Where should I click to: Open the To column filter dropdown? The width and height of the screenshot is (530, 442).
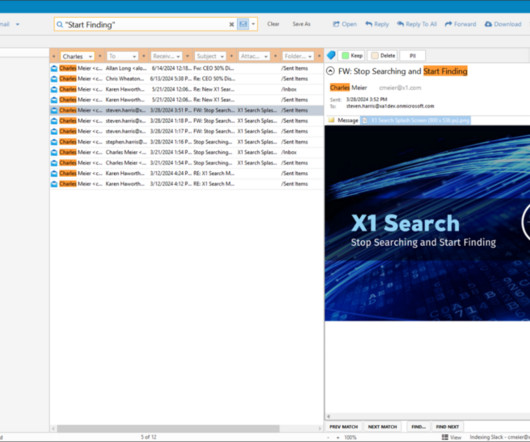point(134,56)
